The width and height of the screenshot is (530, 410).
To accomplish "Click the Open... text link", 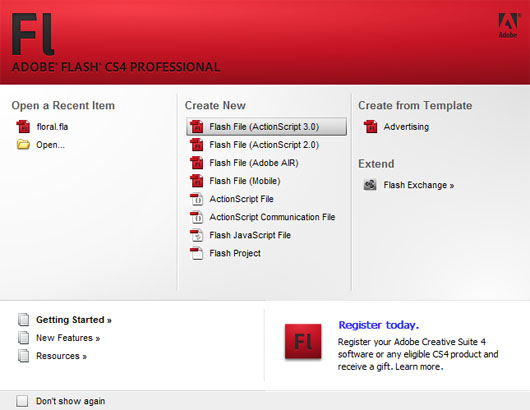I will pyautogui.click(x=50, y=145).
